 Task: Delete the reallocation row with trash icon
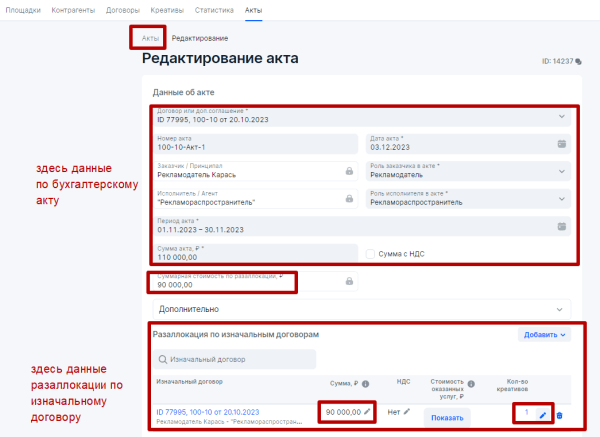pos(559,416)
